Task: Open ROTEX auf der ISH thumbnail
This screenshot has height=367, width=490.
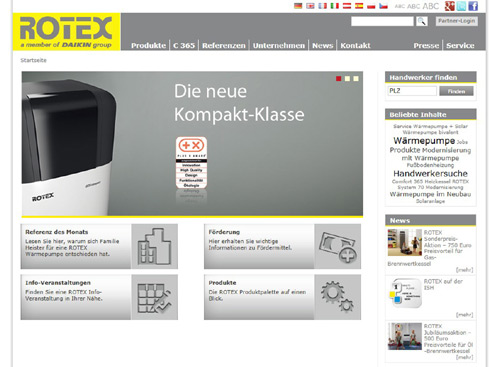Action: pos(405,293)
